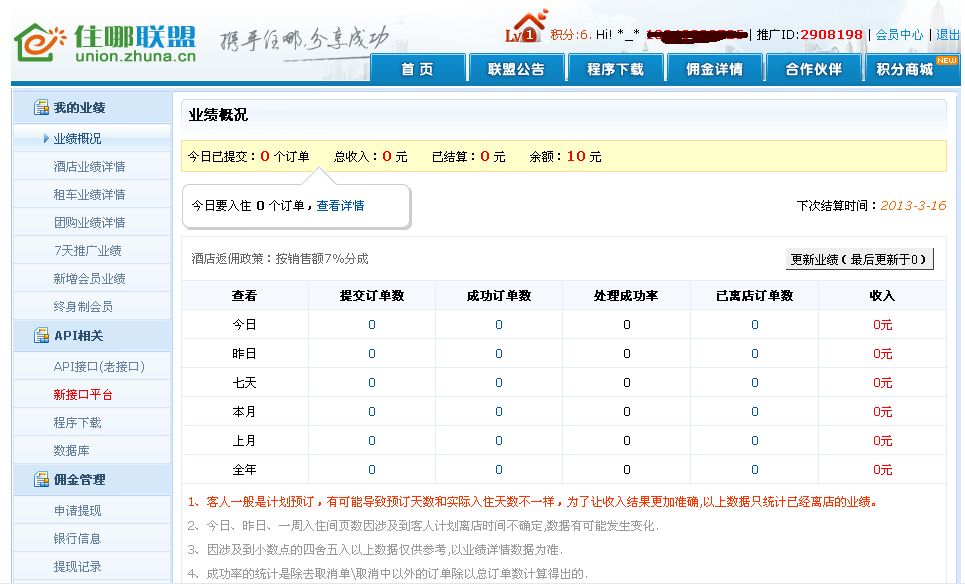Click the 全年 收入 amount
The image size is (965, 584).
point(882,470)
